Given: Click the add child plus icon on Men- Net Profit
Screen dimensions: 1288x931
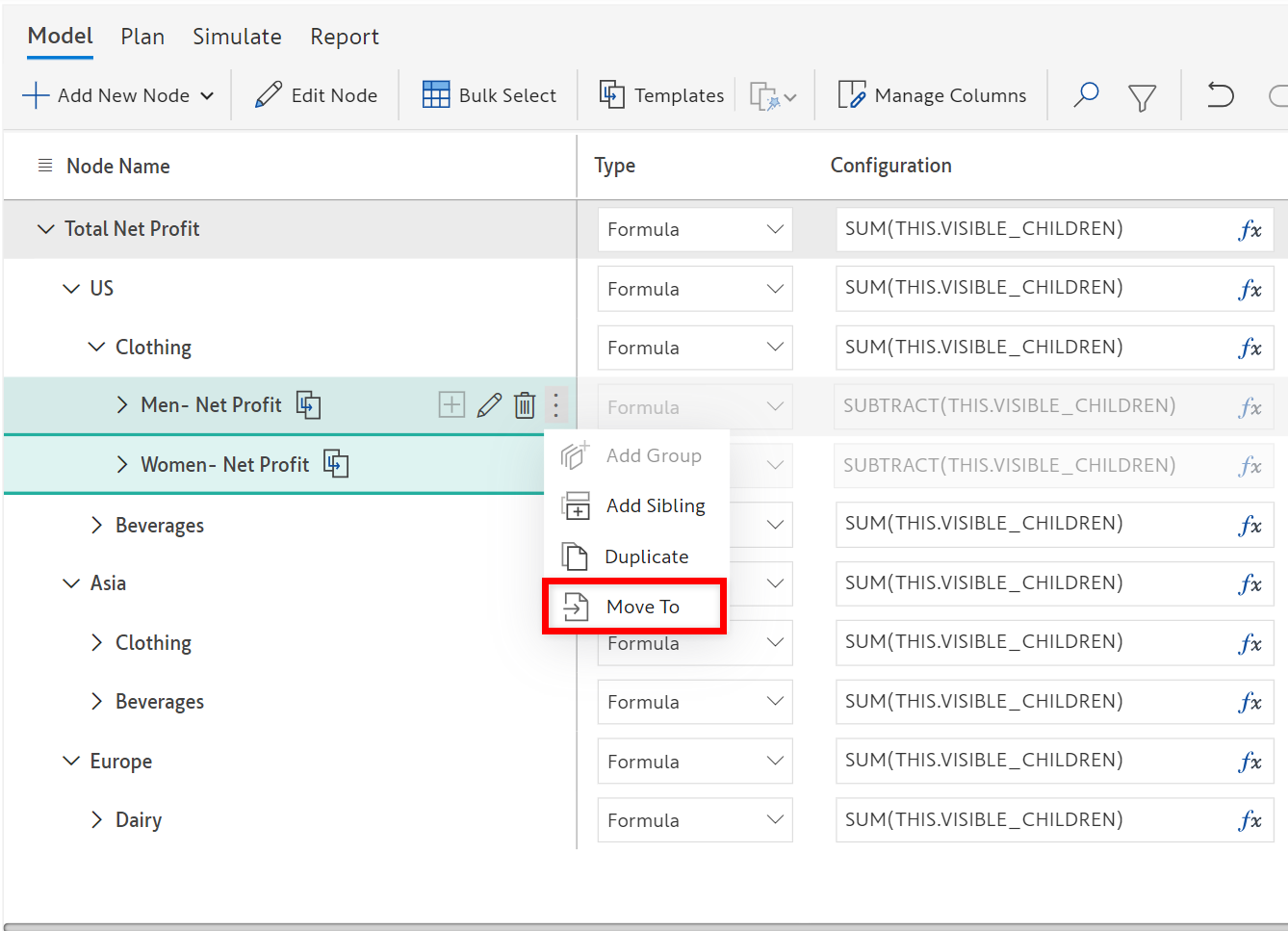Looking at the screenshot, I should click(451, 405).
